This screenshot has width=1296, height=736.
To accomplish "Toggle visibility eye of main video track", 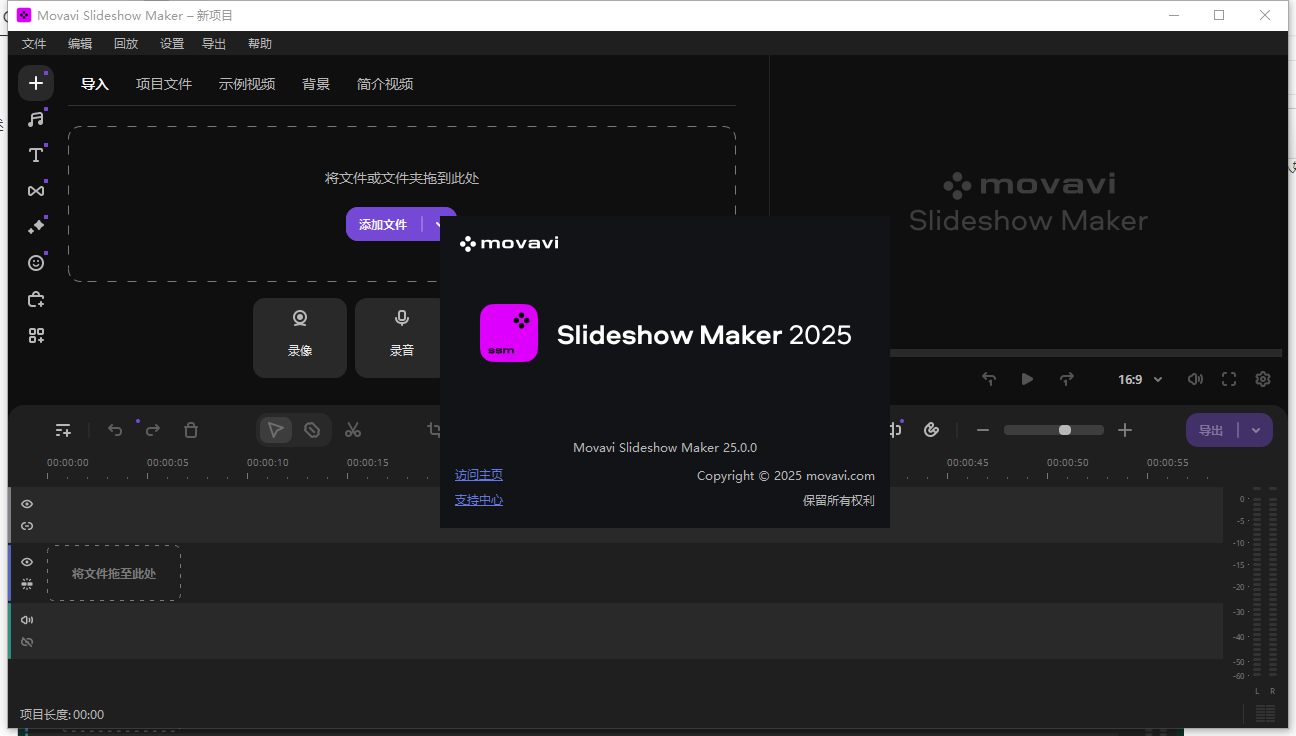I will click(27, 562).
